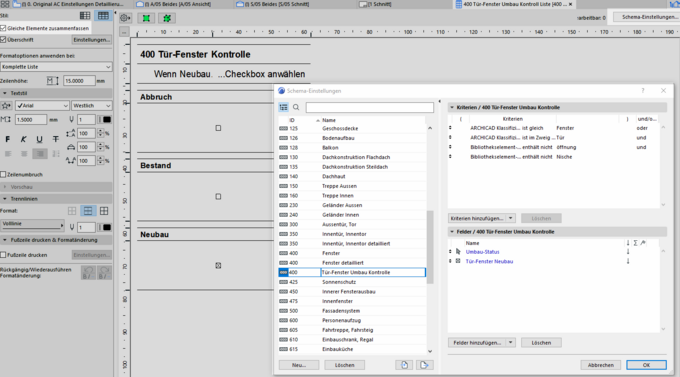680x377 pixels.
Task: Toggle italic text formatting
Action: 23,139
